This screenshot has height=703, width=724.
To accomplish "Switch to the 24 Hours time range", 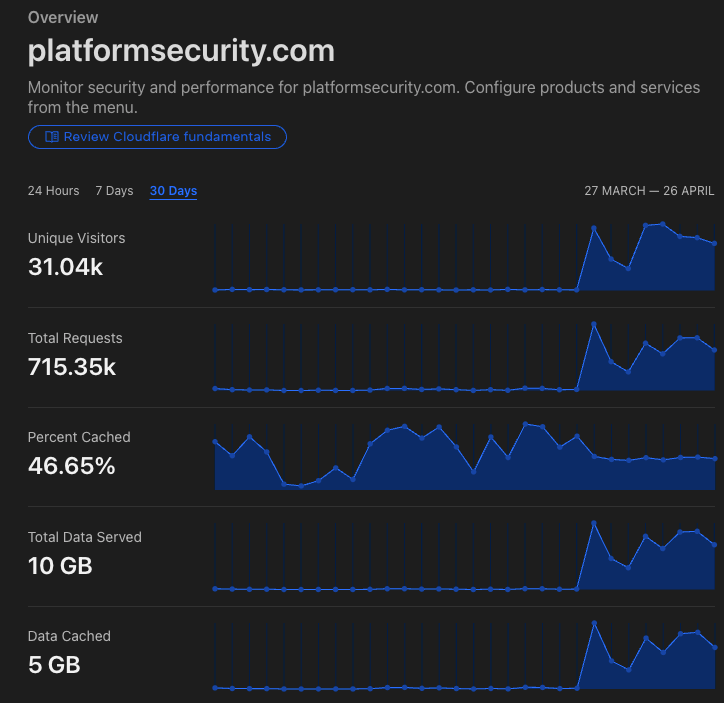I will point(53,191).
